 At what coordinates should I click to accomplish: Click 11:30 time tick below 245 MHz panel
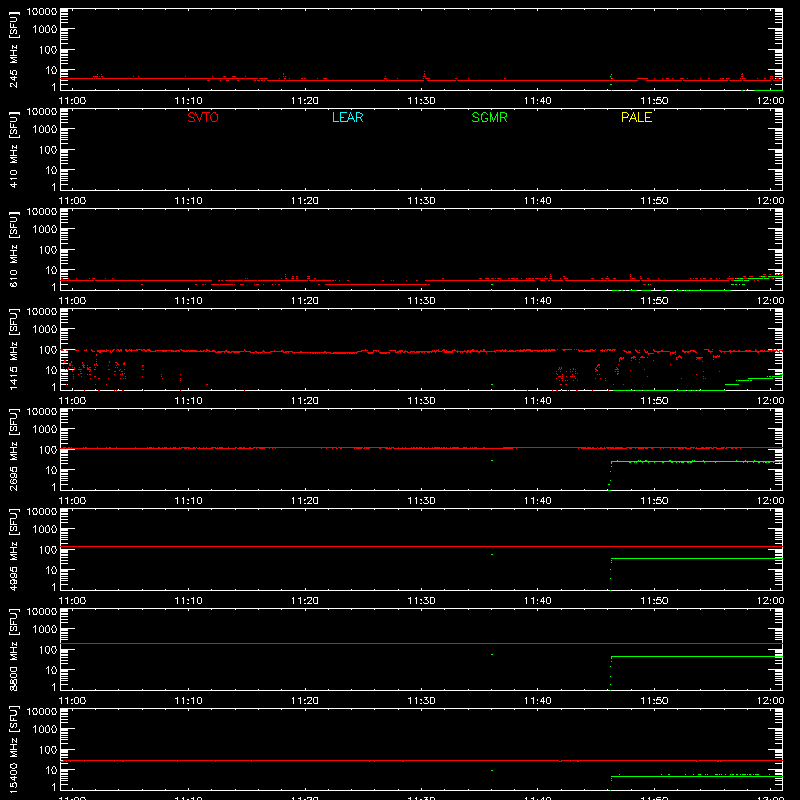(x=421, y=101)
